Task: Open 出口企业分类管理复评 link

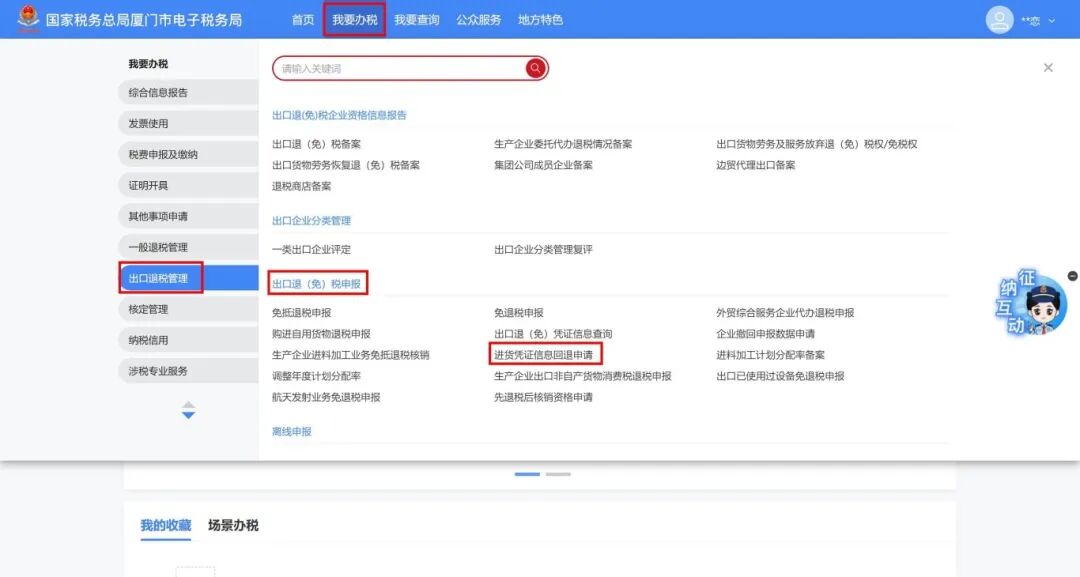Action: pos(543,249)
